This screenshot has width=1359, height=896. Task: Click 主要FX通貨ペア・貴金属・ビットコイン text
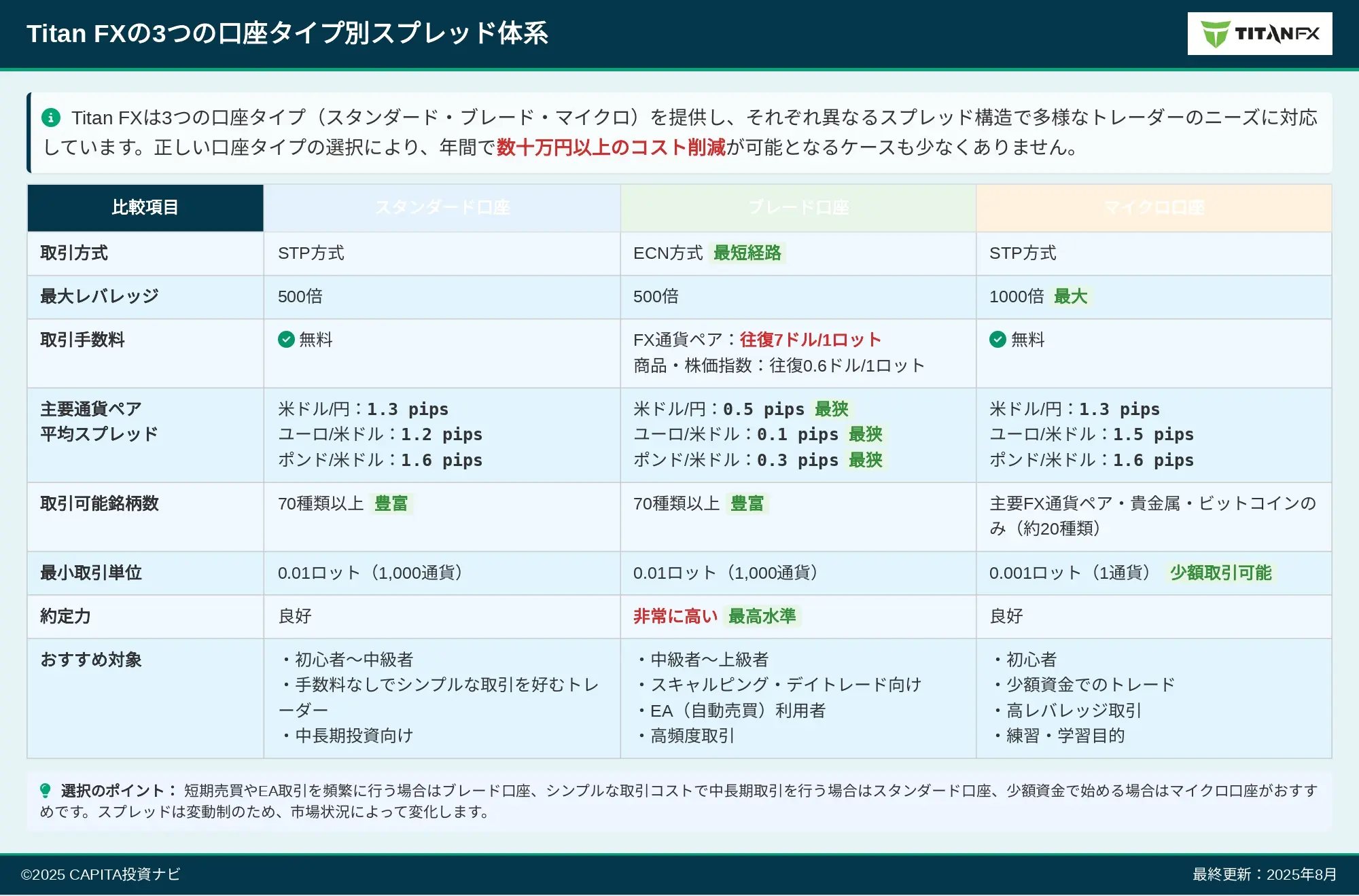pos(1153,516)
